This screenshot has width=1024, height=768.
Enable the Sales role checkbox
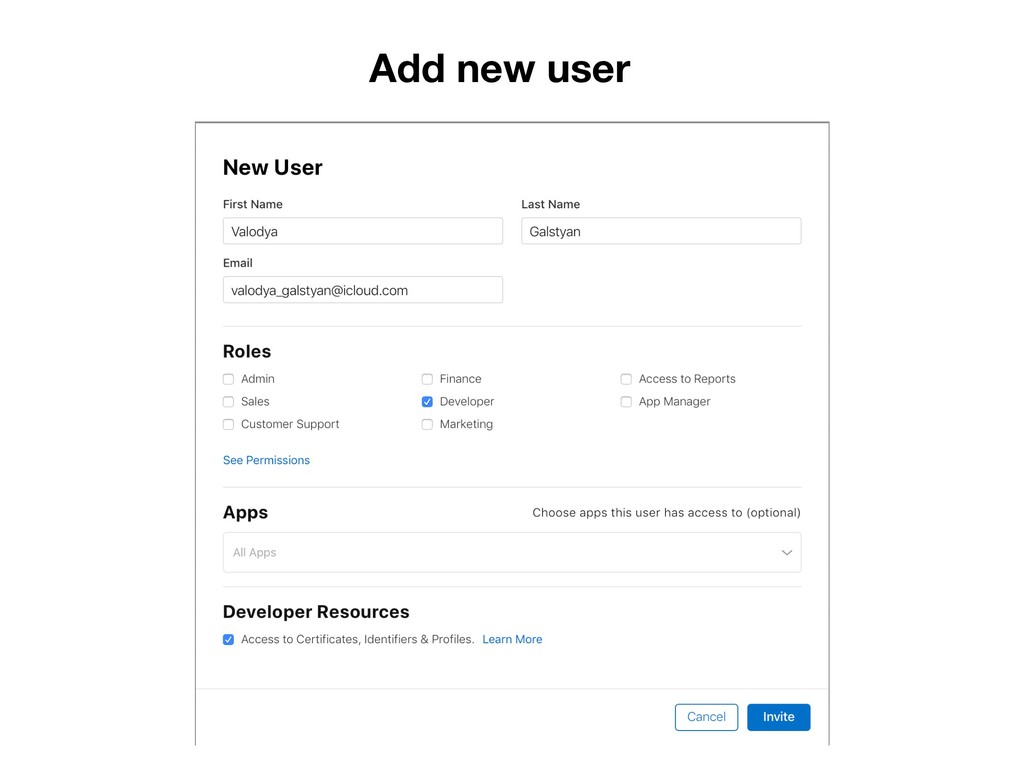click(x=228, y=402)
